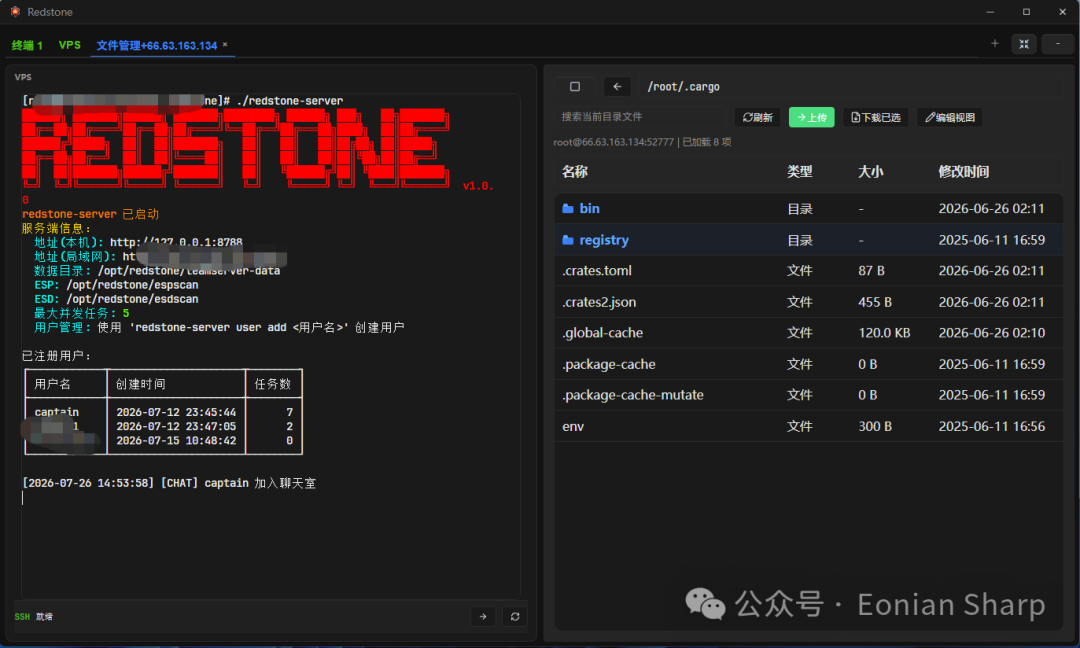Click the folder icon beside registry
Viewport: 1080px width, 648px height.
pyautogui.click(x=568, y=240)
